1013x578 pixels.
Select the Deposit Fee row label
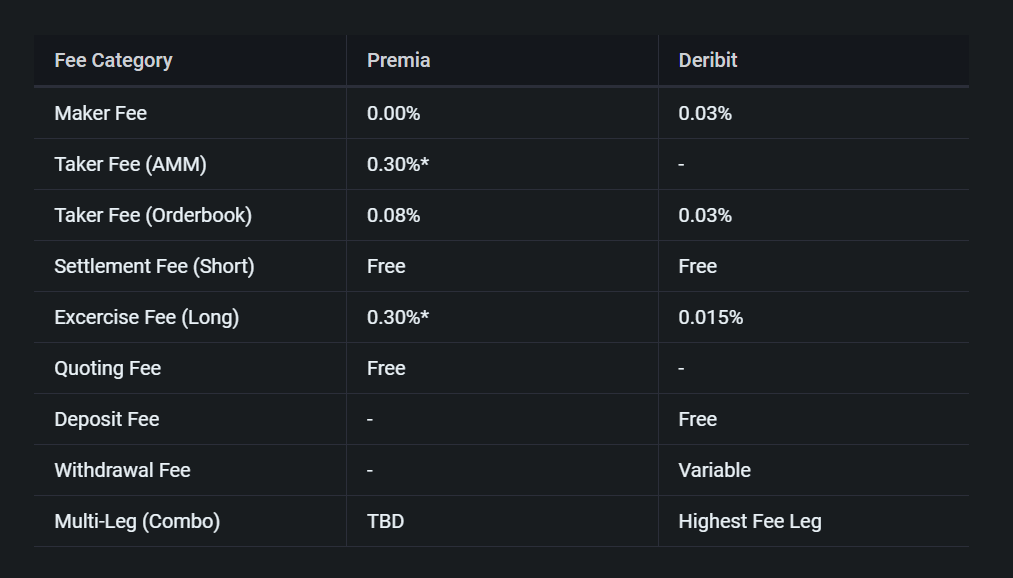click(106, 419)
